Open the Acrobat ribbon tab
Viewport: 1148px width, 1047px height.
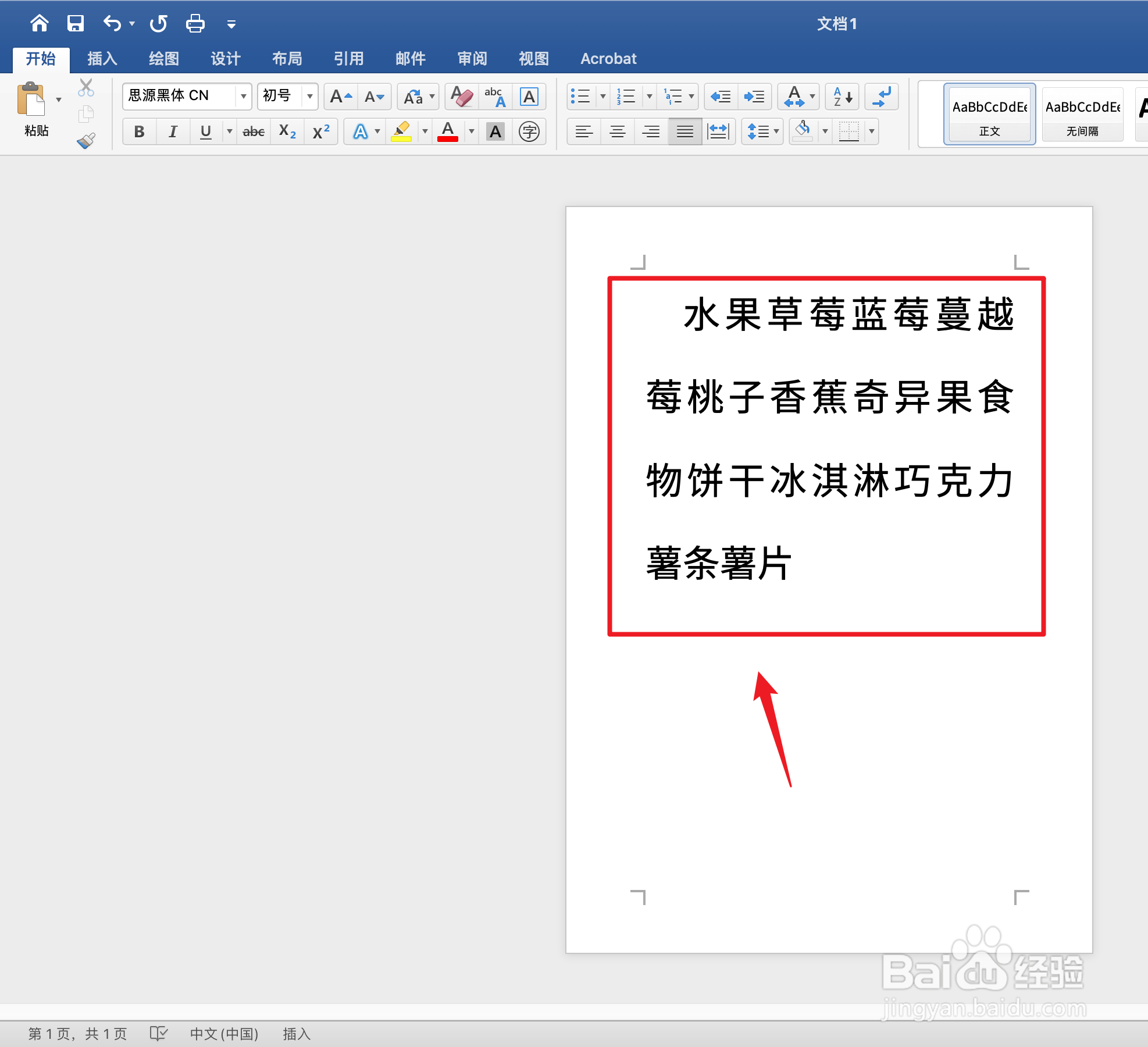[608, 58]
